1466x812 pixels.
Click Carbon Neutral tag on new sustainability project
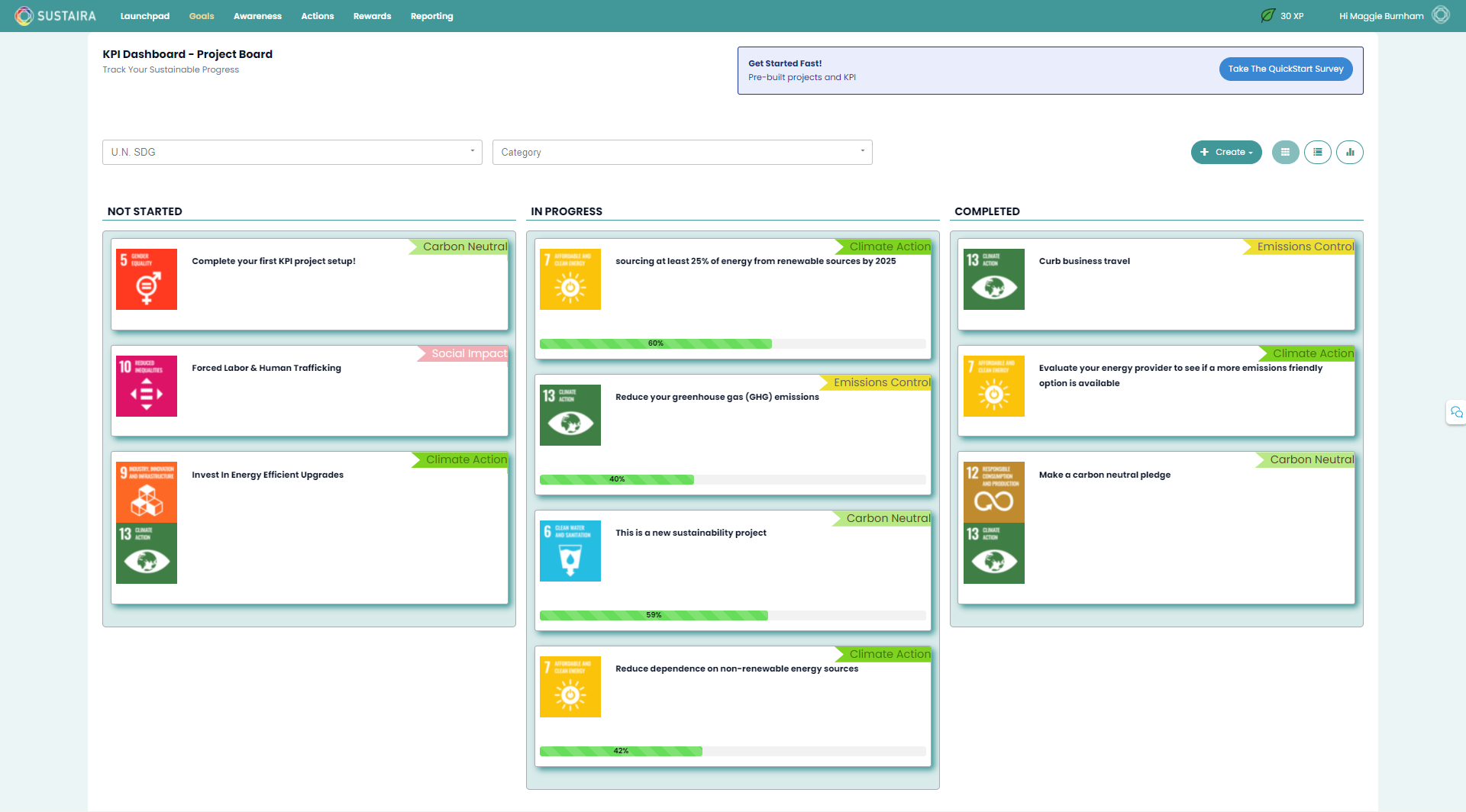[882, 518]
